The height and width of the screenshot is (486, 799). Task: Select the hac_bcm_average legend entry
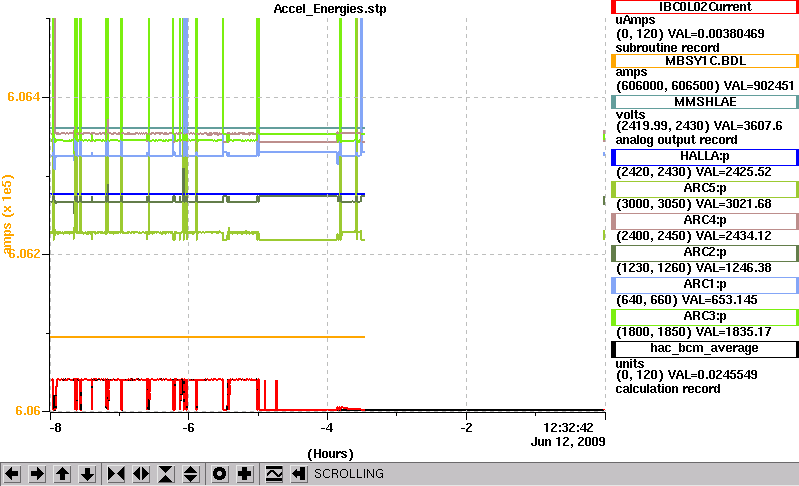pos(705,349)
